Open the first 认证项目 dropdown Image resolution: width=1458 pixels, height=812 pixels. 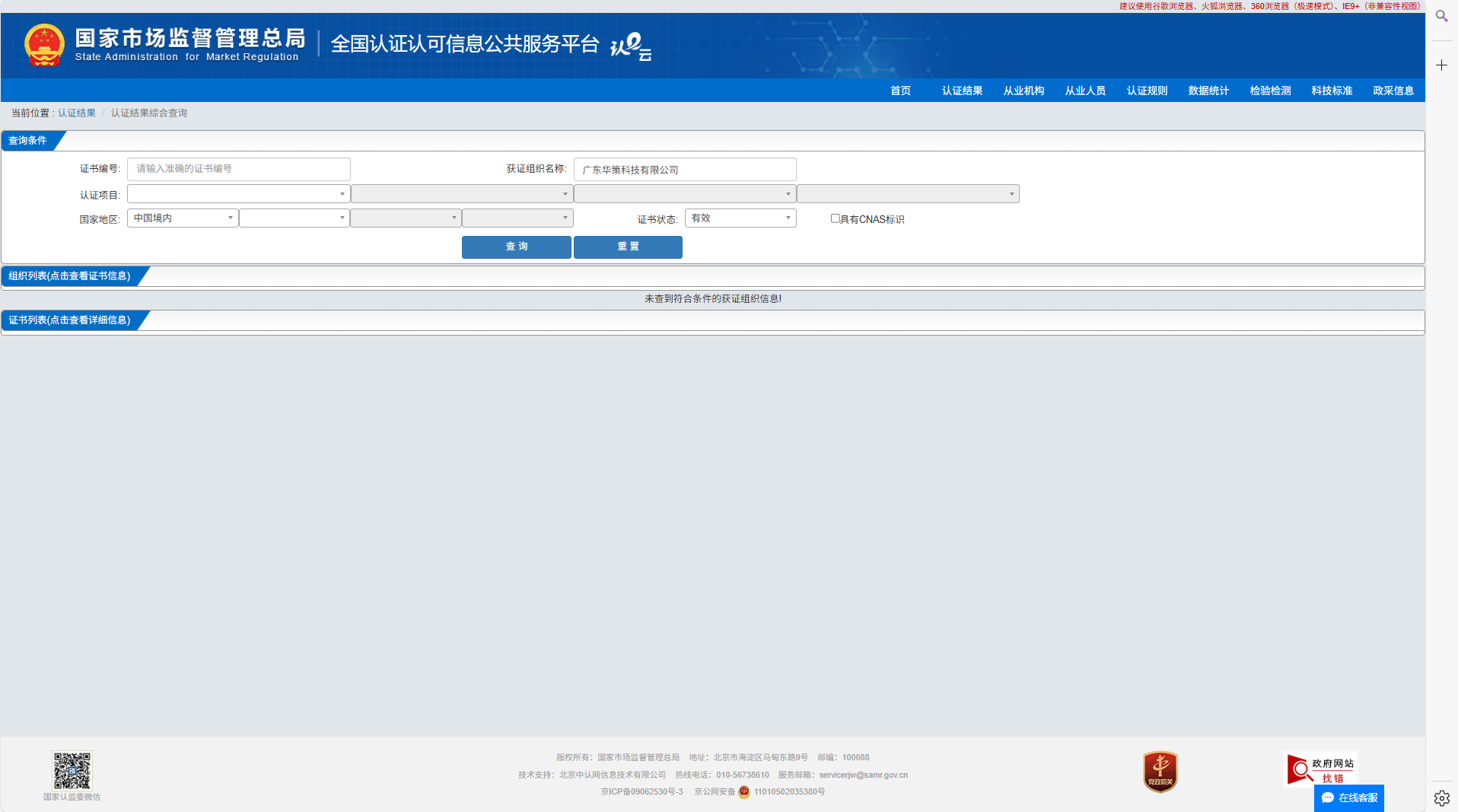coord(238,194)
